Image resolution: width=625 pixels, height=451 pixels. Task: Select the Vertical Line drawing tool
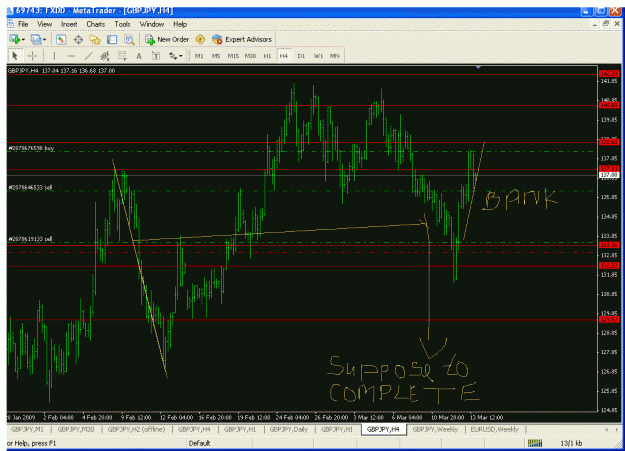click(x=54, y=56)
